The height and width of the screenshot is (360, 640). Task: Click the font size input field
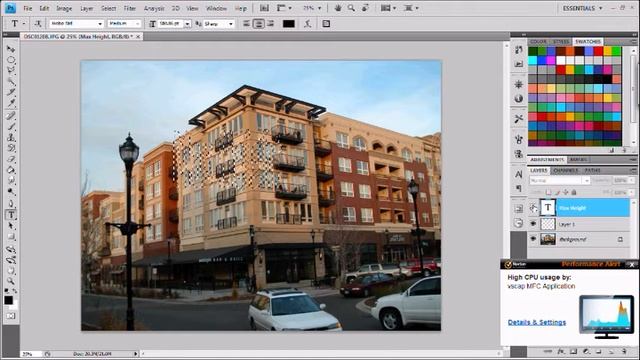170,24
